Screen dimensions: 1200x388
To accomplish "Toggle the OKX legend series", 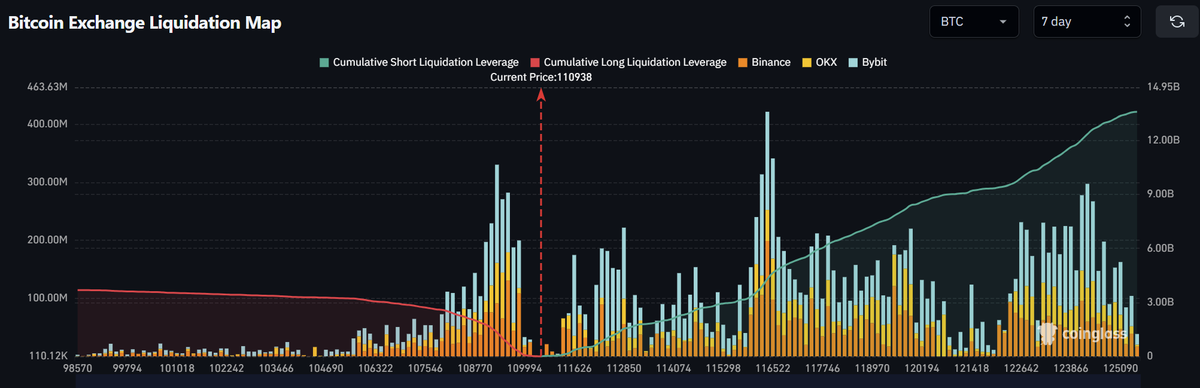I will tap(820, 62).
